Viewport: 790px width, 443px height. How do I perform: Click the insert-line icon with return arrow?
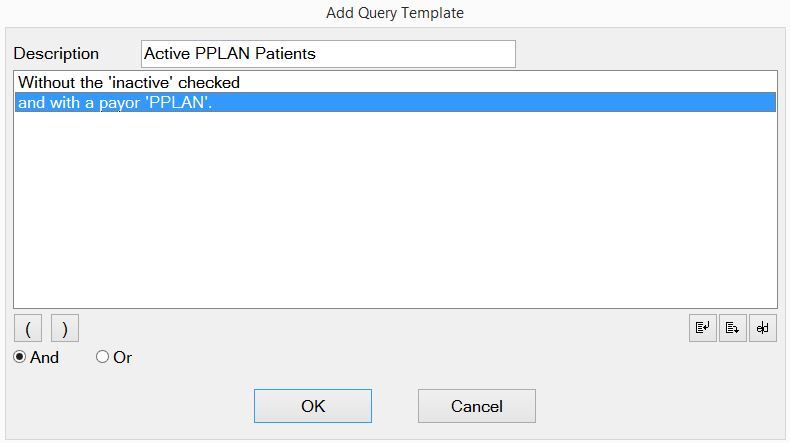pos(703,328)
